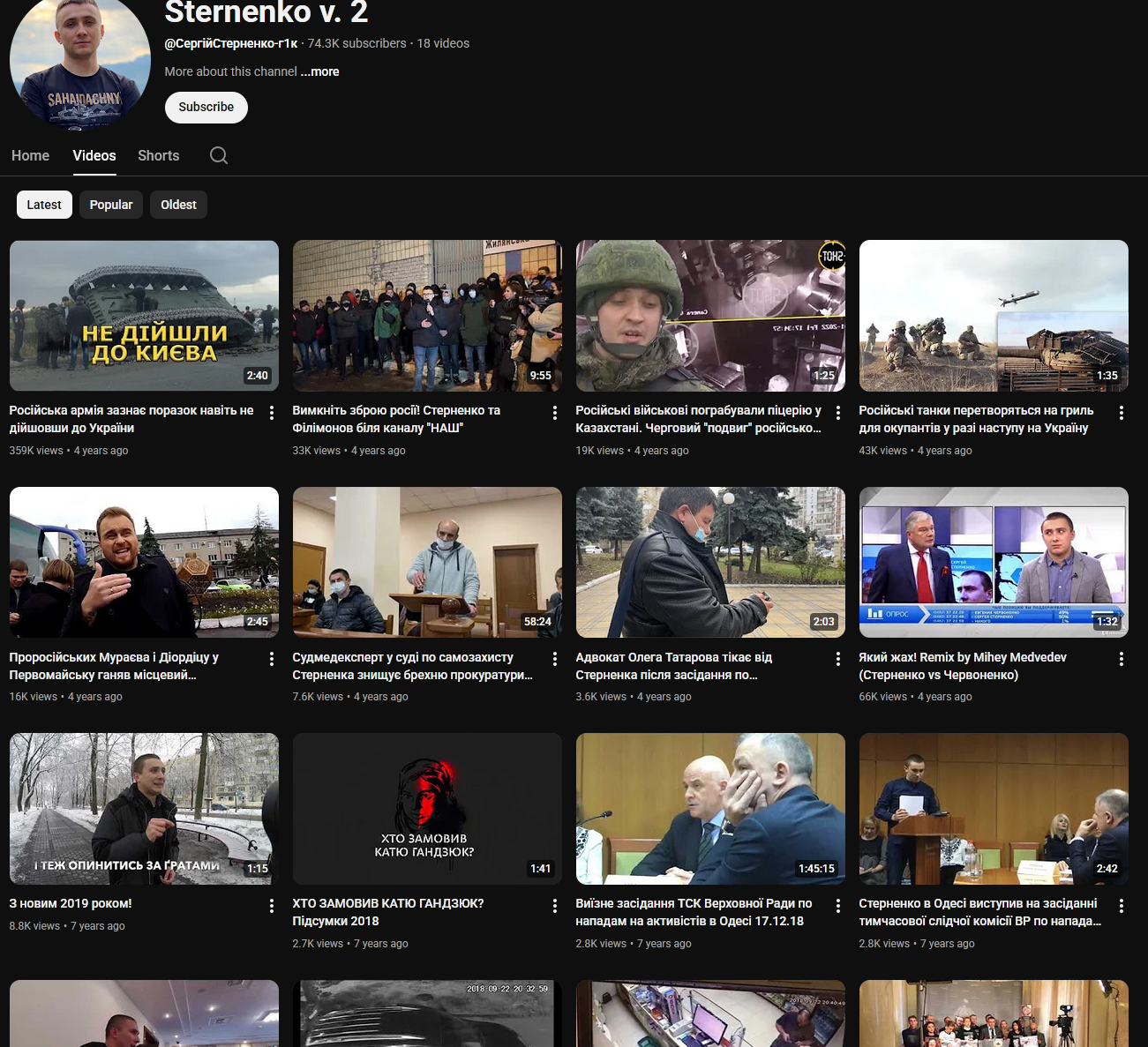1148x1047 pixels.
Task: Open title 'Російські танки перетворяться на гриль'
Action: tap(976, 419)
